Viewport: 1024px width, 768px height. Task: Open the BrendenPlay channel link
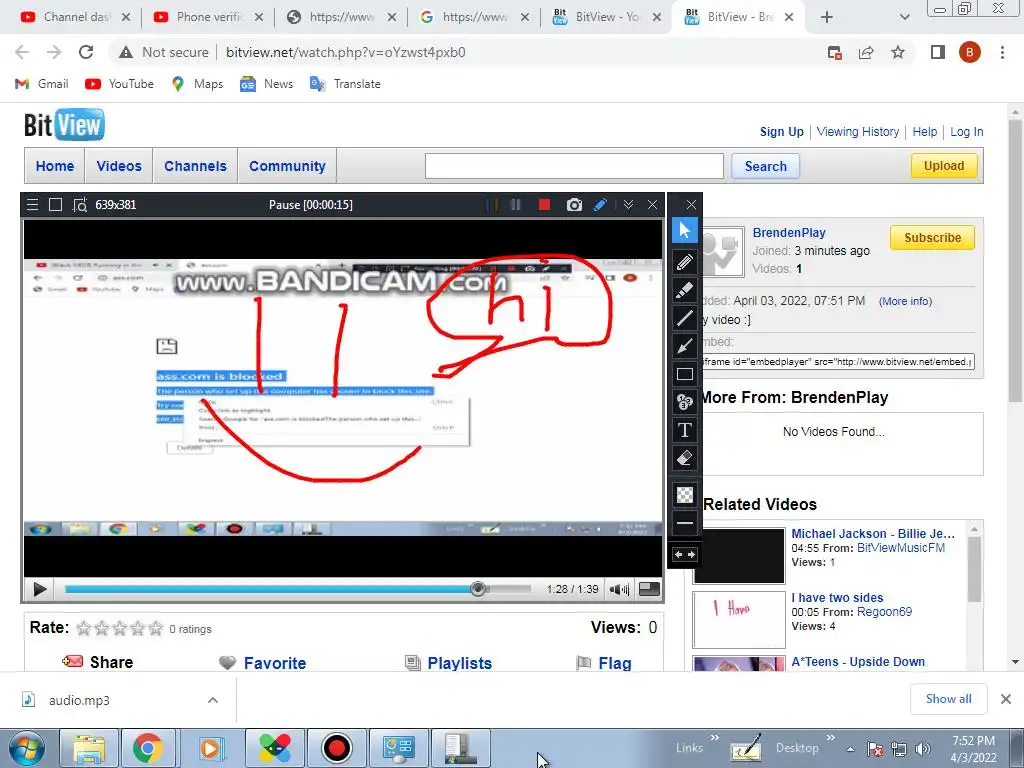789,232
